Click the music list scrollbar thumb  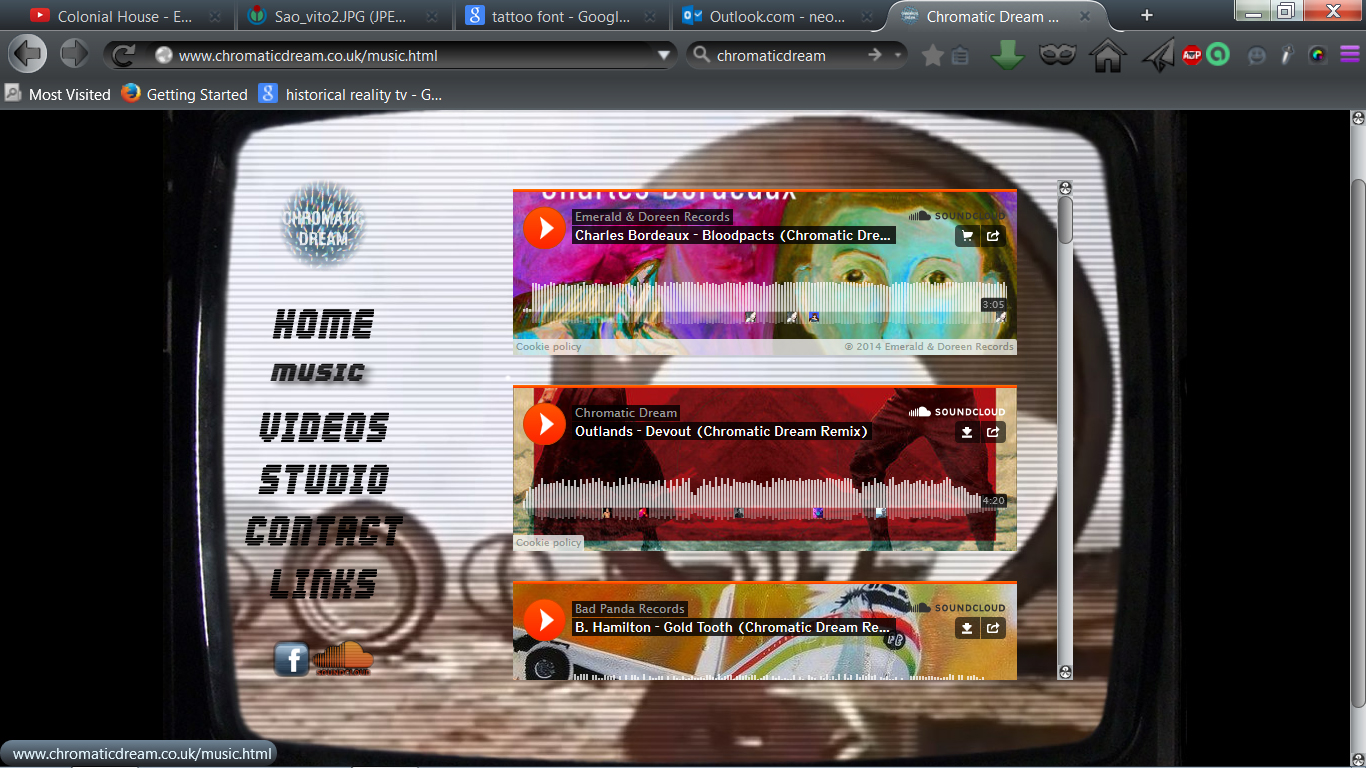click(1065, 219)
